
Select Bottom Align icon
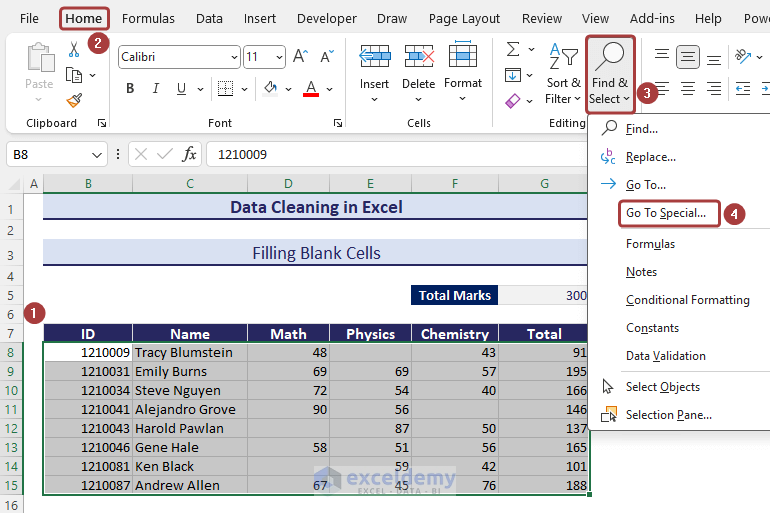pyautogui.click(x=714, y=60)
